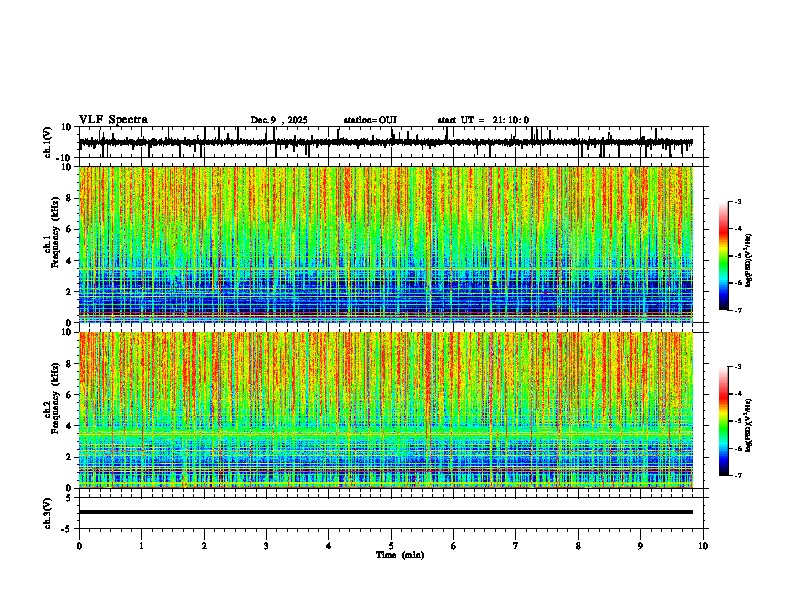Click the "6" tick on the ch.1 frequency axis

click(x=69, y=229)
